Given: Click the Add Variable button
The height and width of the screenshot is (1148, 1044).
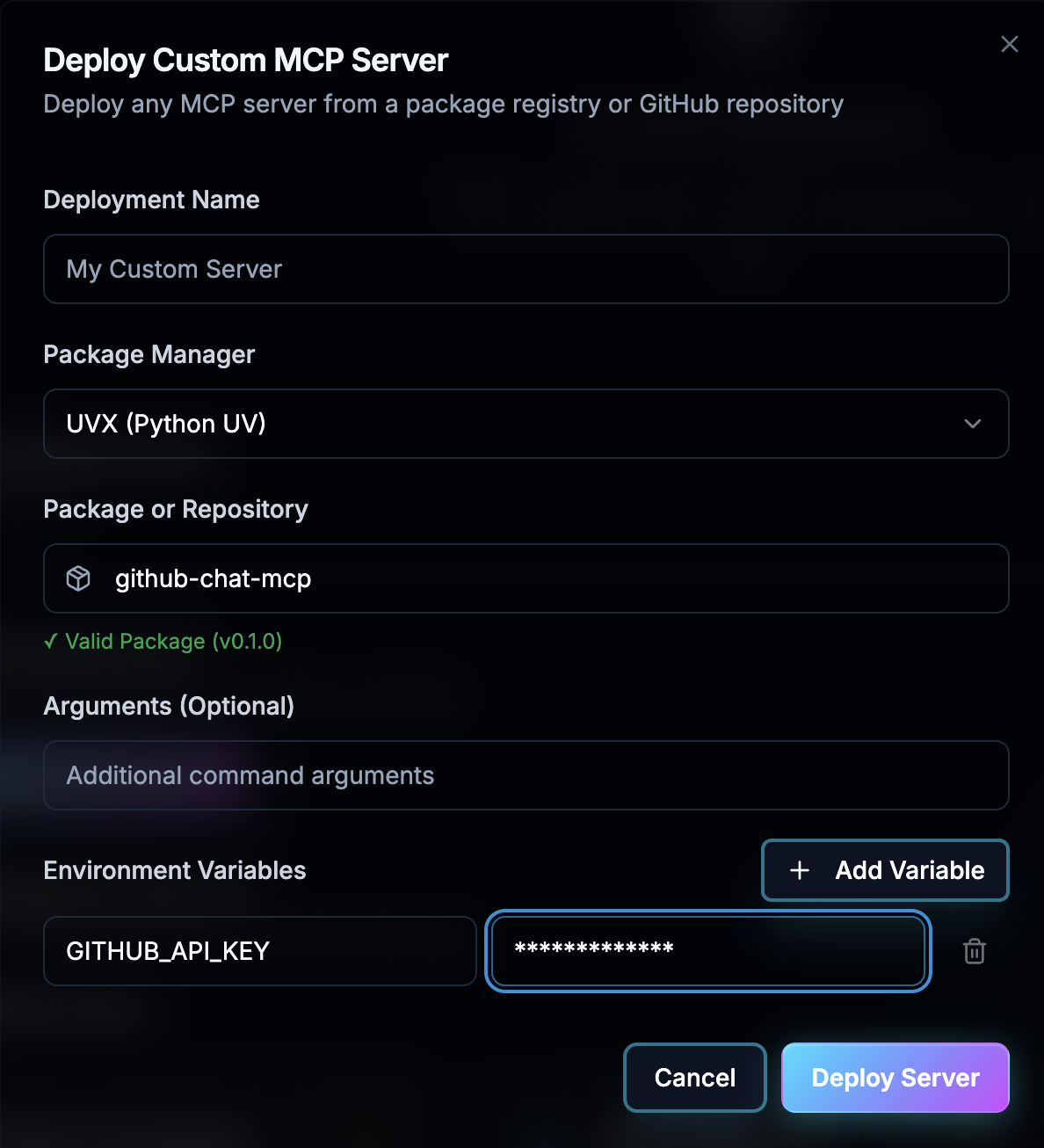Looking at the screenshot, I should point(884,870).
